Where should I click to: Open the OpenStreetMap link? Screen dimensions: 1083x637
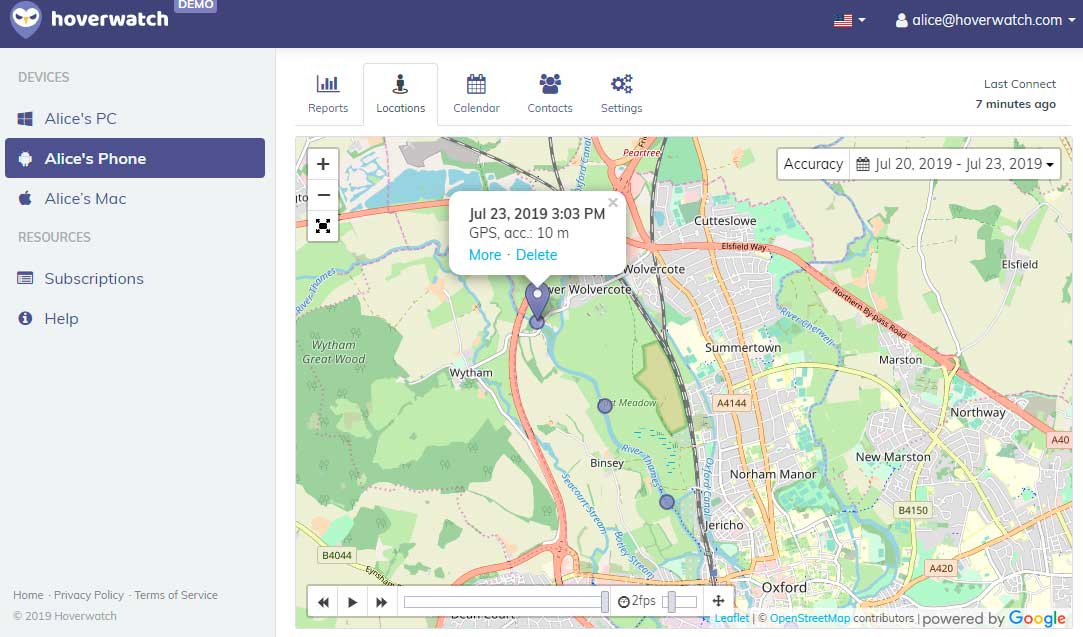click(809, 618)
